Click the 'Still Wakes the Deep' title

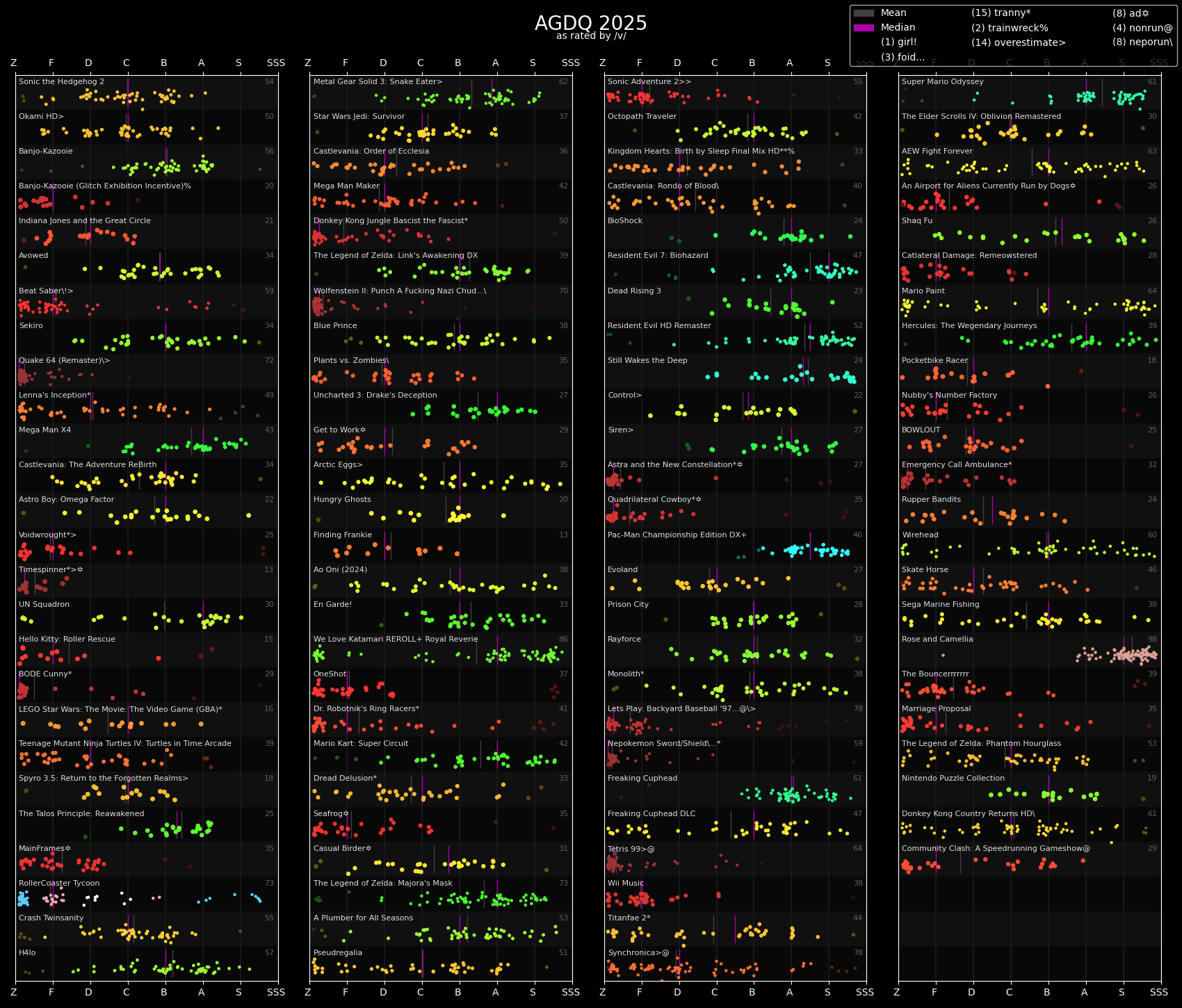(647, 361)
